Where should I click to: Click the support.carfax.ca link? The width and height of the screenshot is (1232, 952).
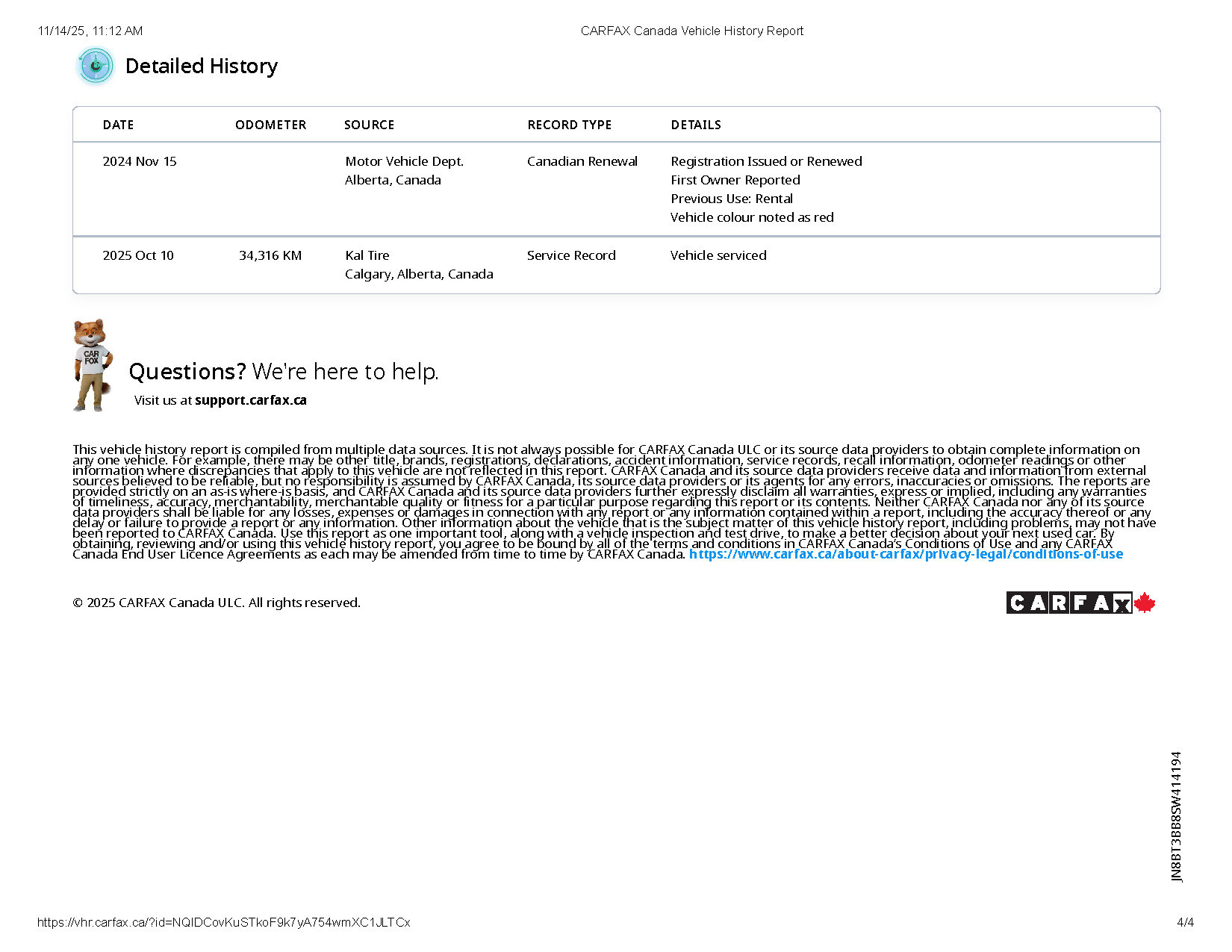click(x=250, y=400)
